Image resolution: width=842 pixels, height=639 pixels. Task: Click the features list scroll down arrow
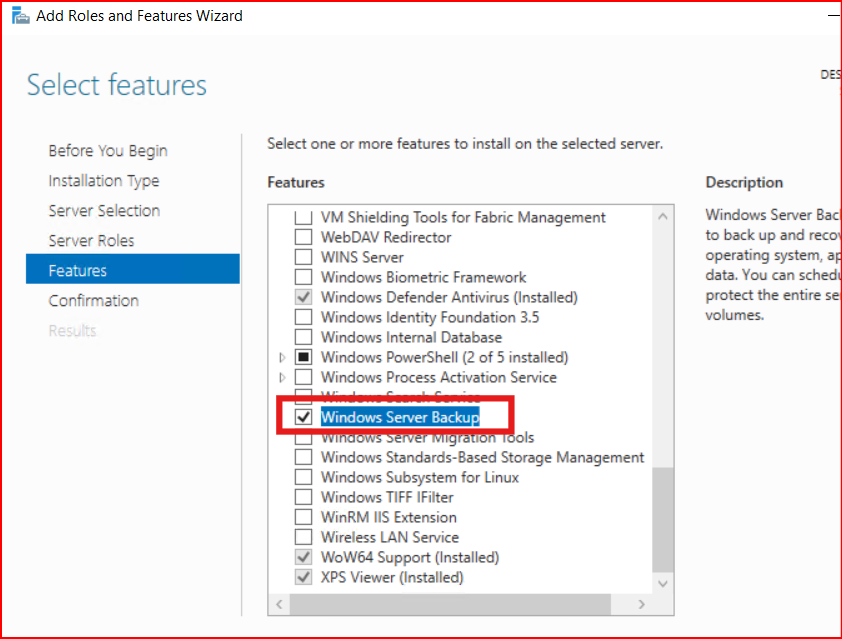[662, 582]
